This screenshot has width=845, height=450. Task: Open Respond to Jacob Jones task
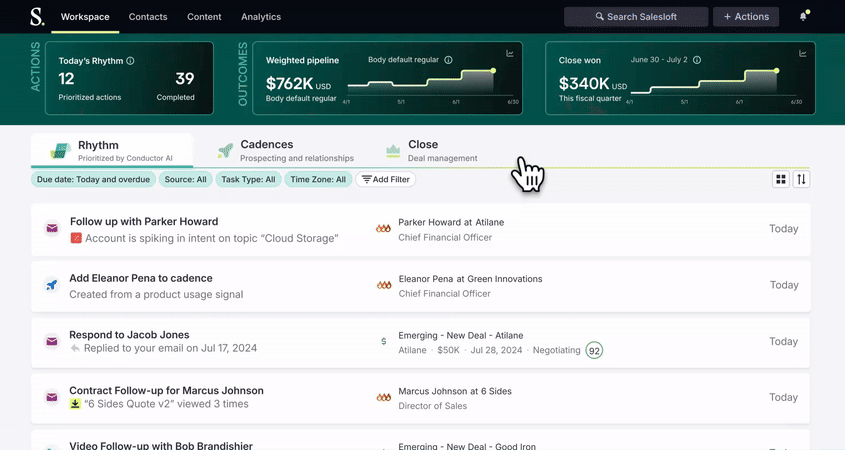129,335
